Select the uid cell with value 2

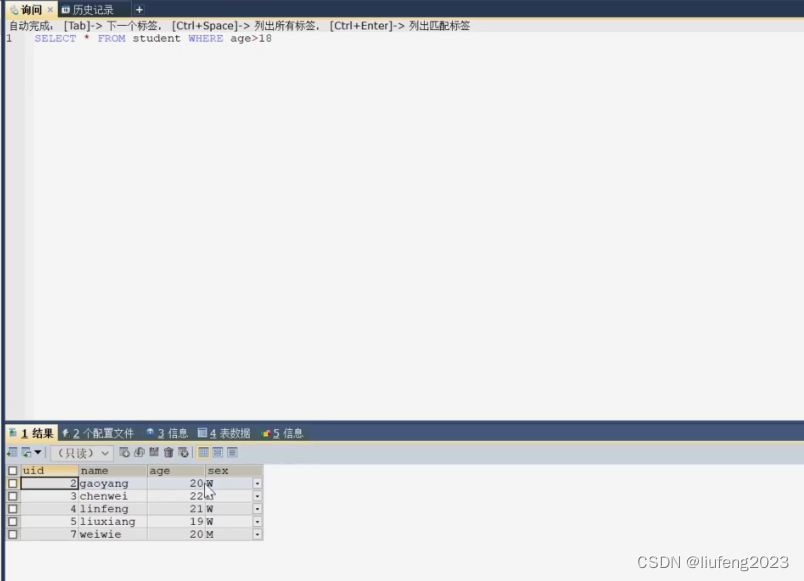point(49,483)
